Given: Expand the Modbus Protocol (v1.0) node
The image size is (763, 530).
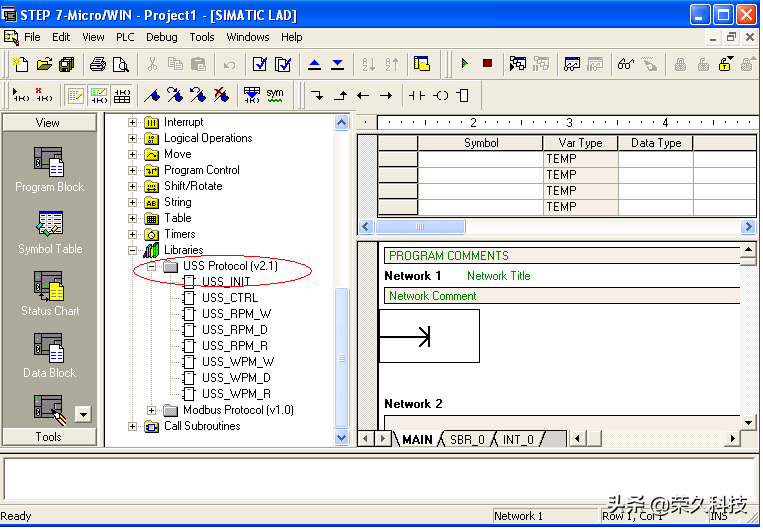Looking at the screenshot, I should click(x=152, y=410).
